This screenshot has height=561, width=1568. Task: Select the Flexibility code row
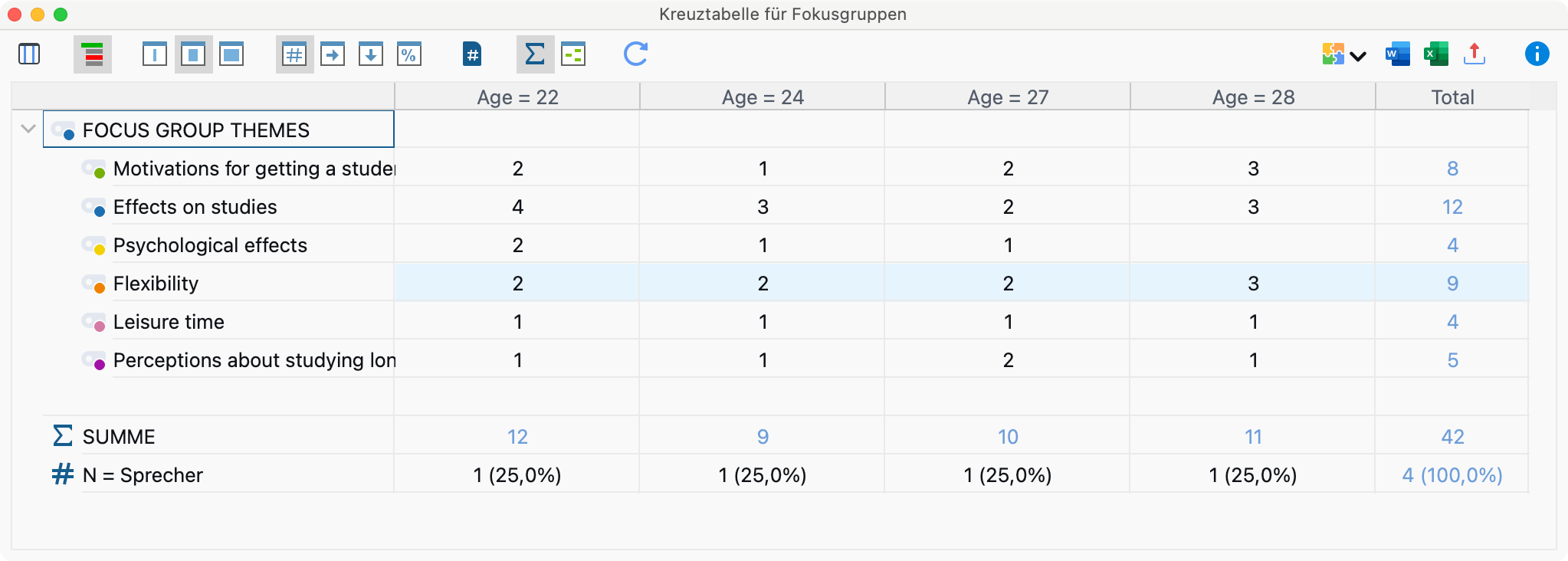point(156,284)
